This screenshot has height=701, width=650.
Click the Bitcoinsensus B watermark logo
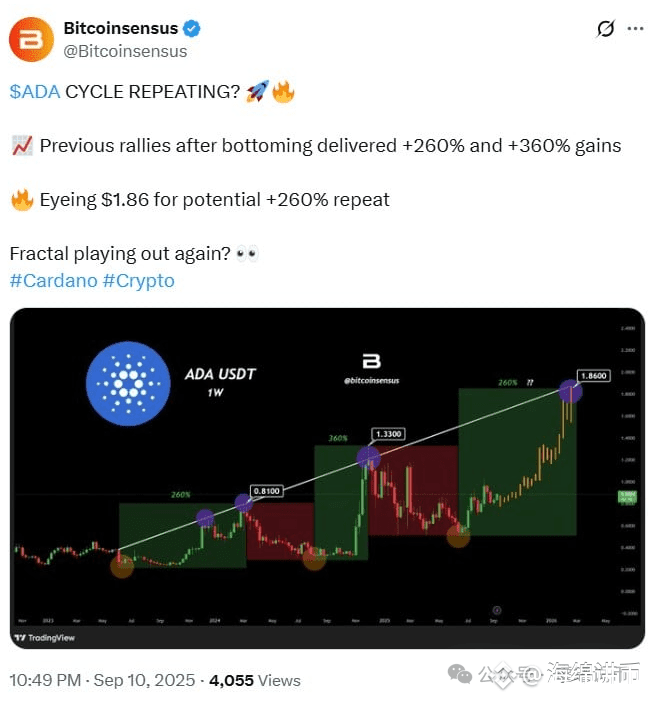[371, 361]
